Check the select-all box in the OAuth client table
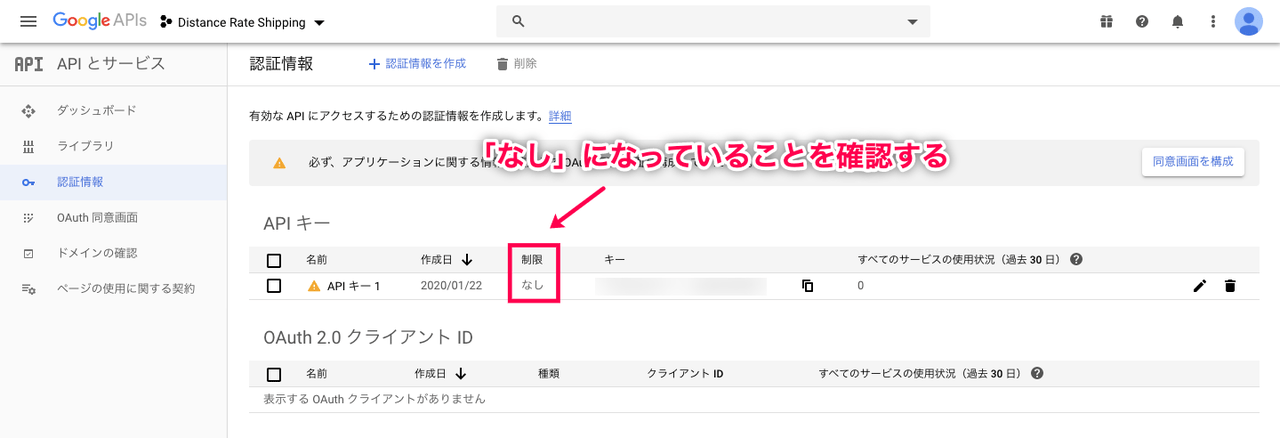1280x438 pixels. click(274, 374)
